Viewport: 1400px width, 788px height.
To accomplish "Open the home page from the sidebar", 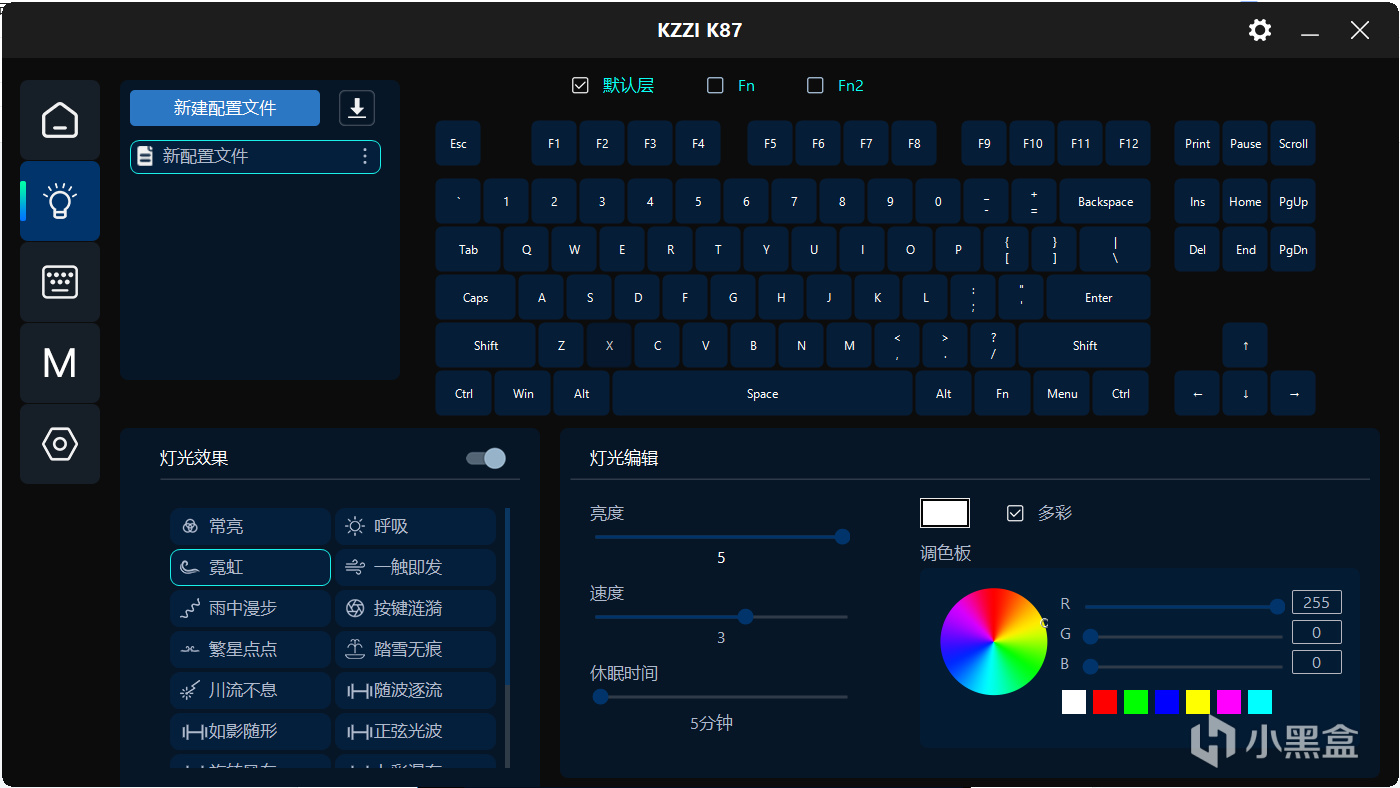I will point(60,120).
